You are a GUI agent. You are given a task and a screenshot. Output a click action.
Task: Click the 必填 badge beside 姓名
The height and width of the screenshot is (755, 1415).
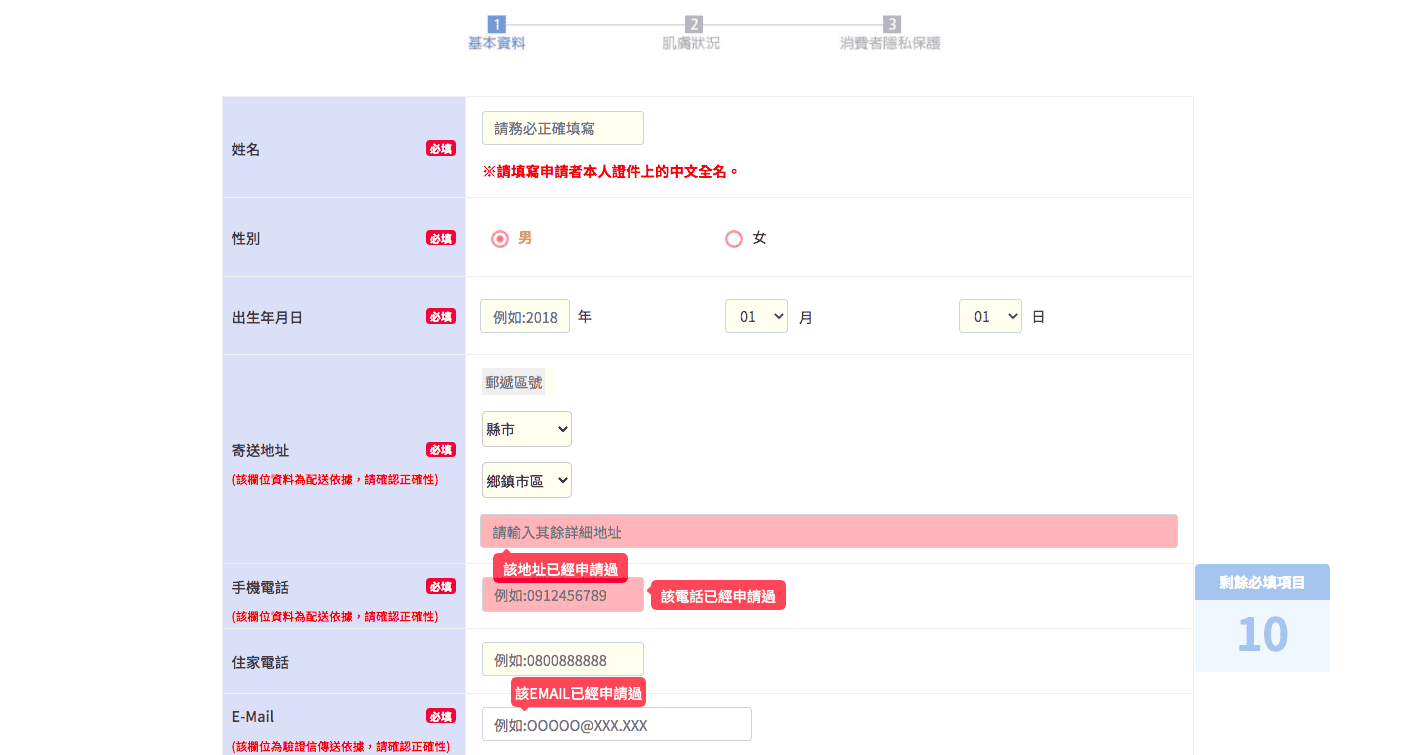click(441, 148)
